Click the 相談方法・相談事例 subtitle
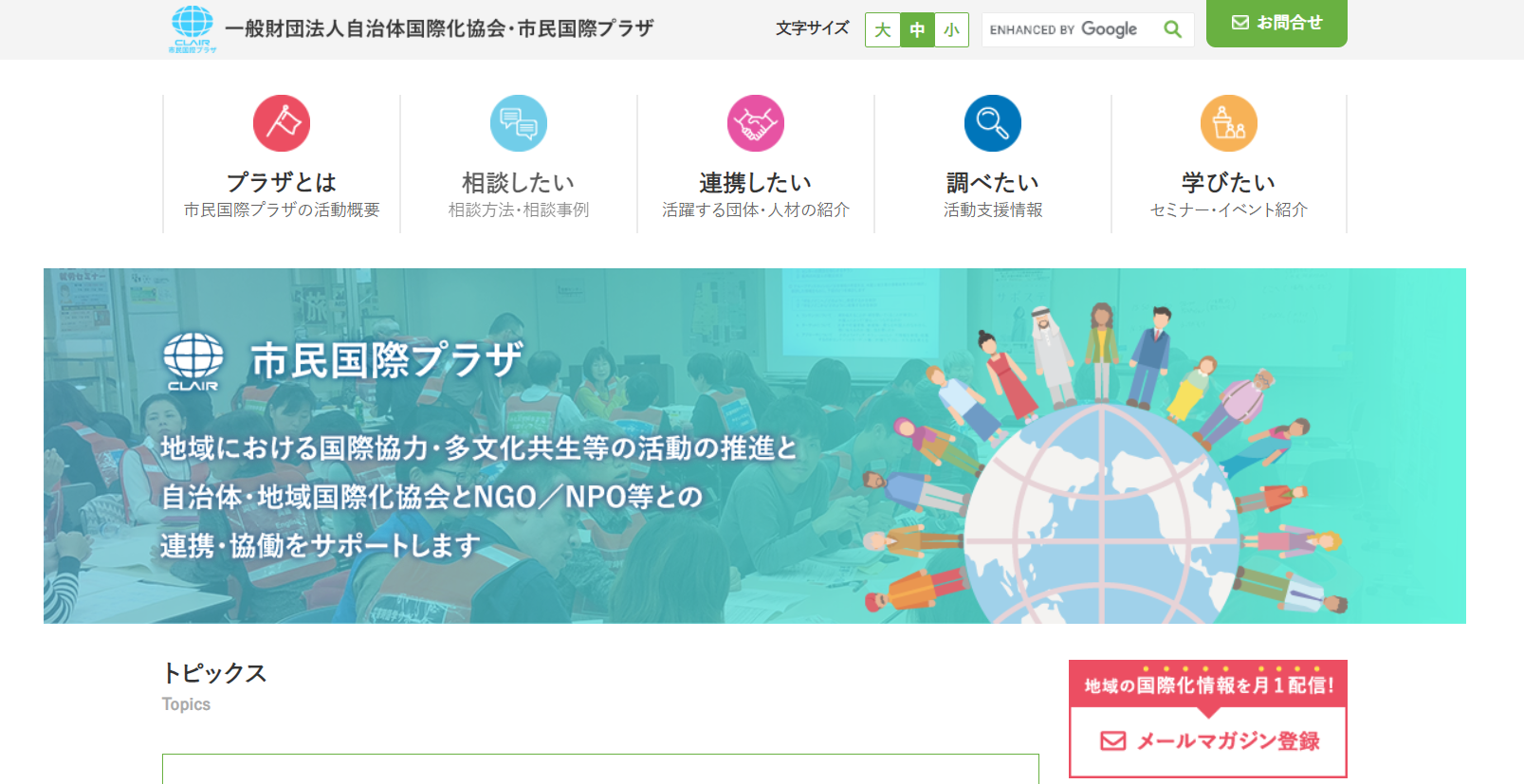 point(519,210)
